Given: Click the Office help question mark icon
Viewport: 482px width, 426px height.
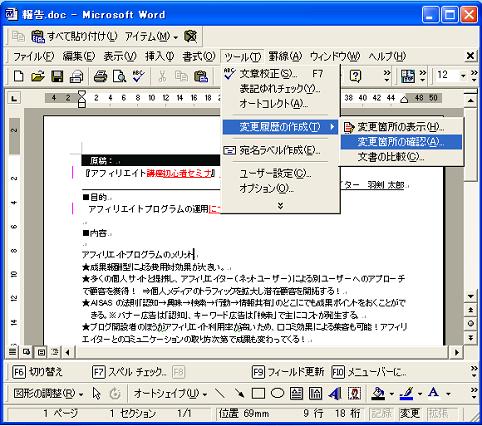Looking at the screenshot, I should point(355,76).
